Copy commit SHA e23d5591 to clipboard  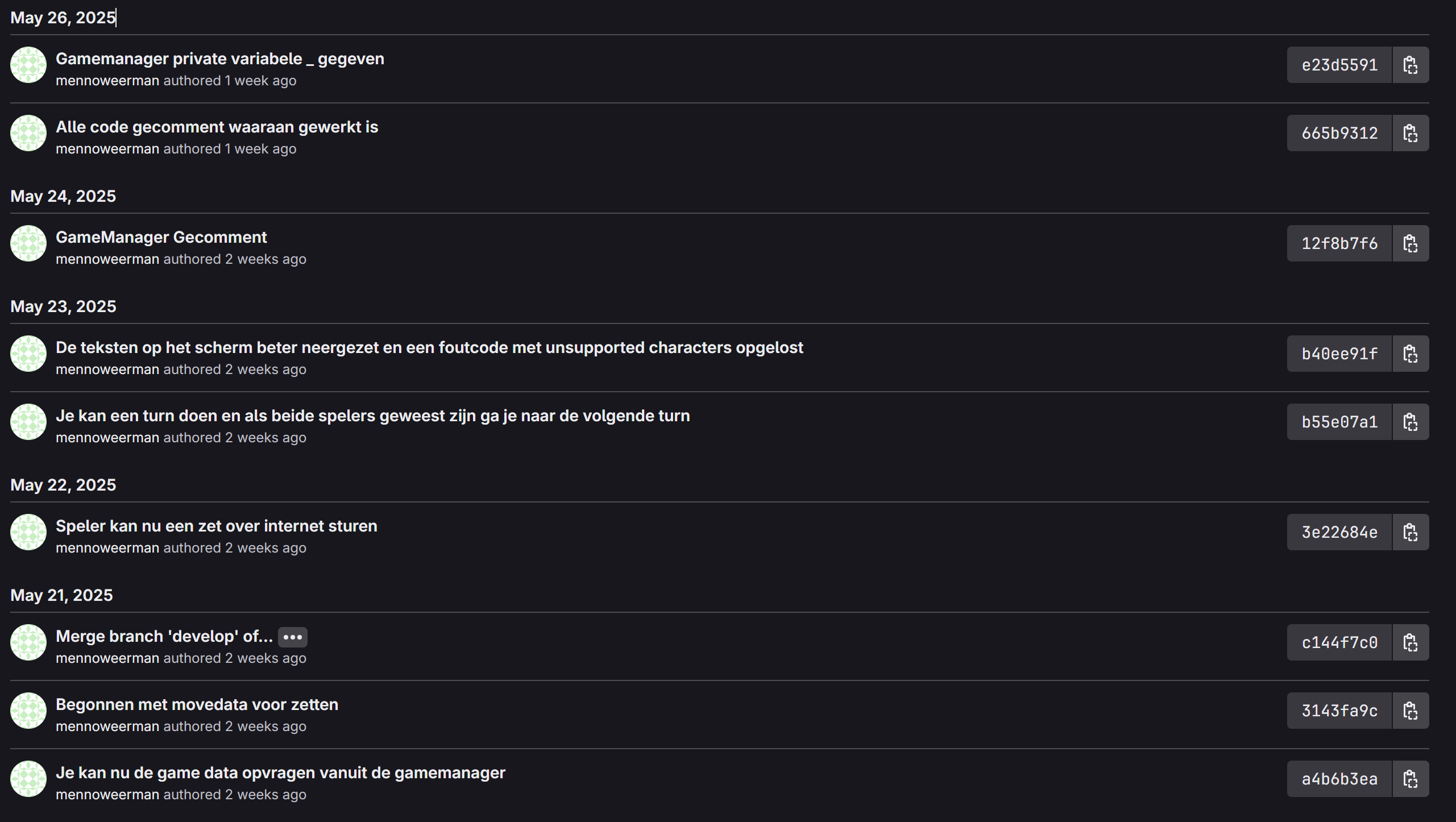click(1411, 65)
